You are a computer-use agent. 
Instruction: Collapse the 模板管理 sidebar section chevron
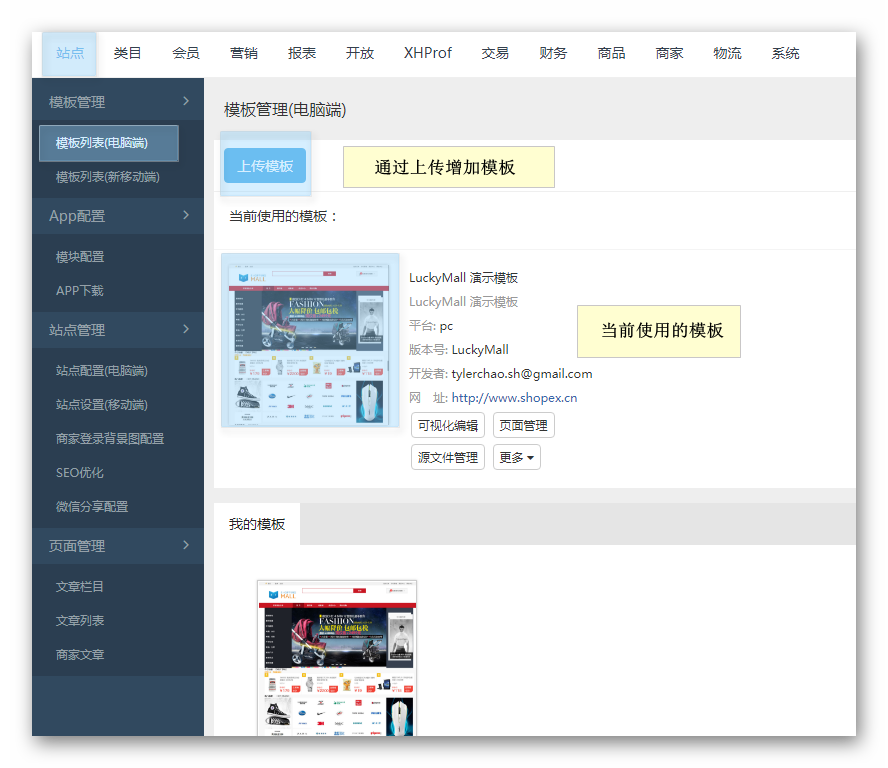(x=186, y=101)
